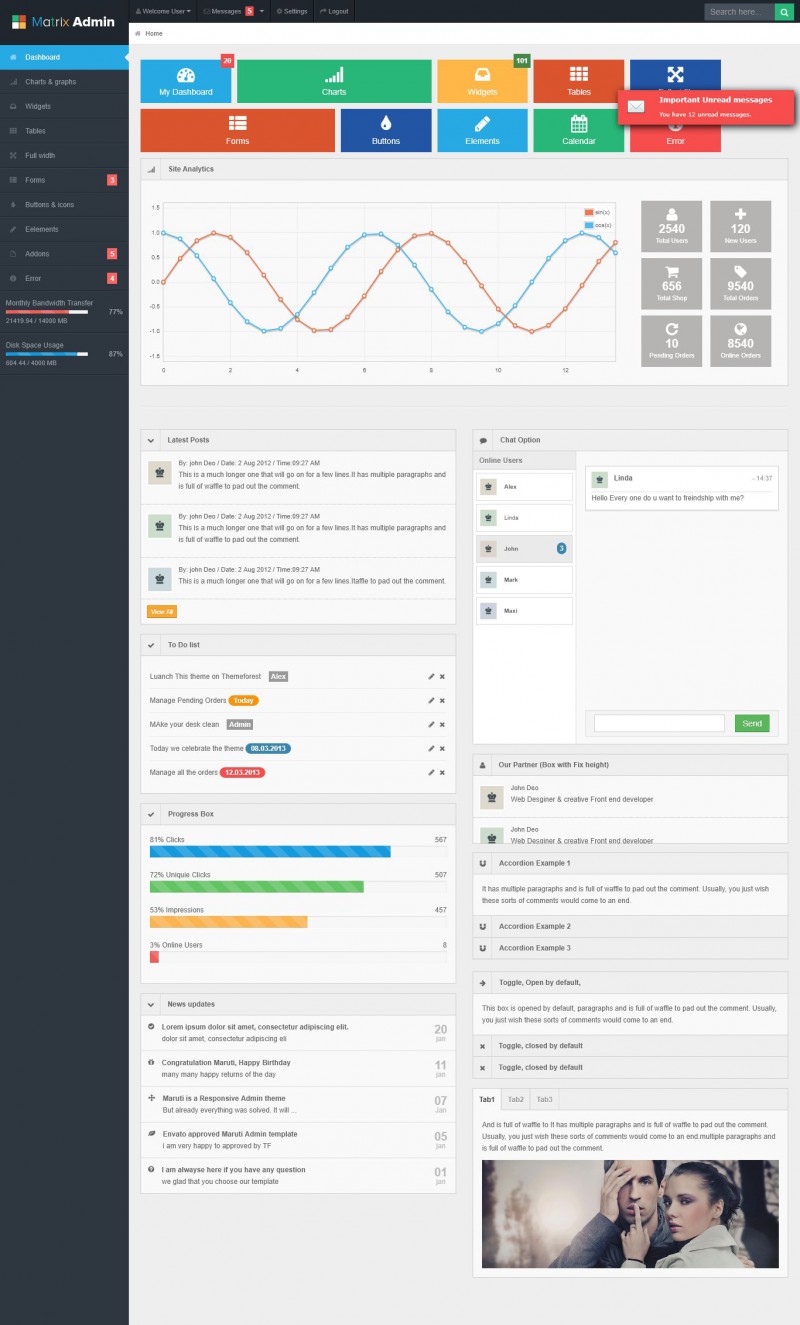
Task: Open the My Dashboard tile
Action: [186, 81]
